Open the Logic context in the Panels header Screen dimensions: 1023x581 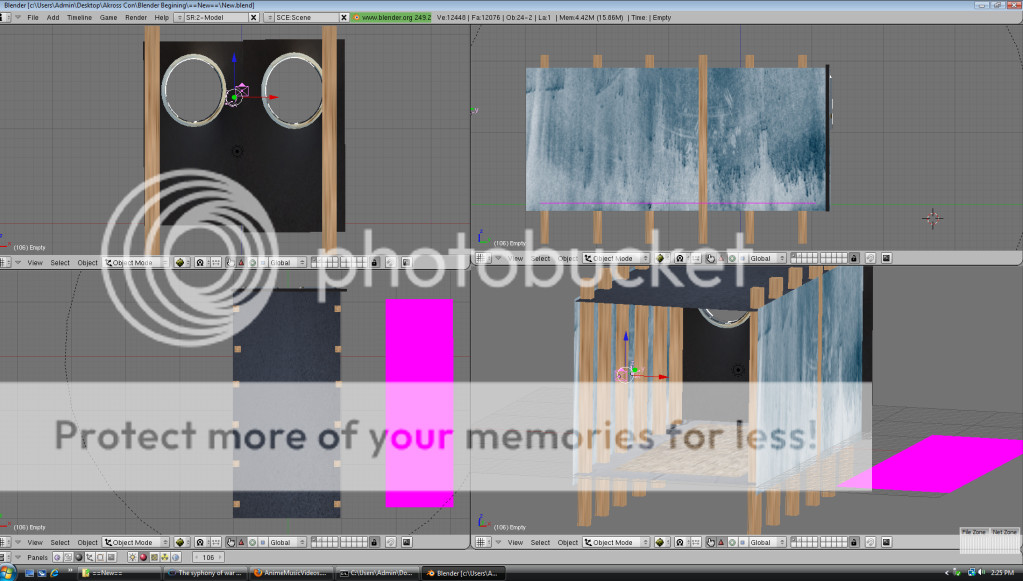click(58, 558)
